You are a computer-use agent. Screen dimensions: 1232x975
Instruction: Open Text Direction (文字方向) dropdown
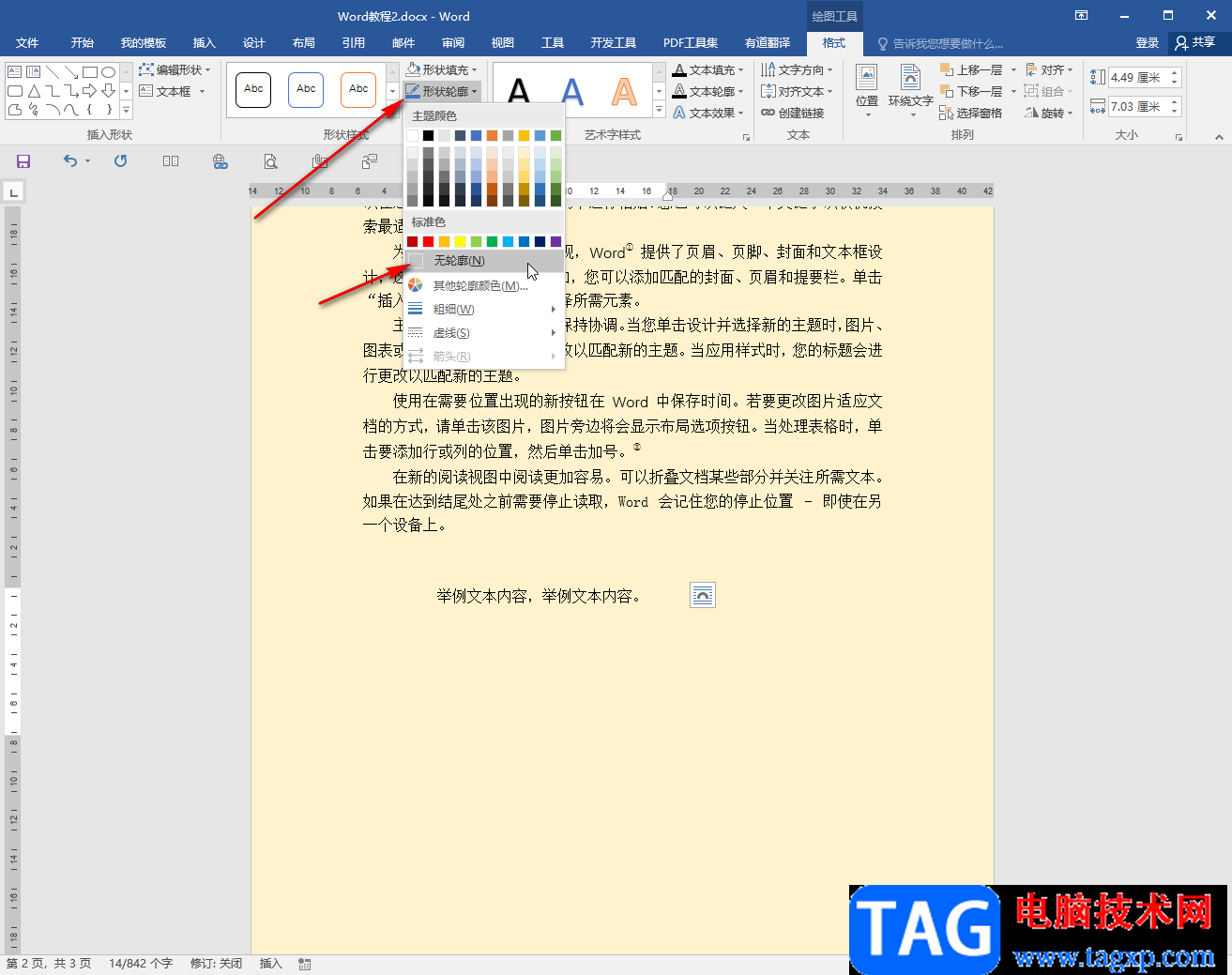[x=797, y=69]
